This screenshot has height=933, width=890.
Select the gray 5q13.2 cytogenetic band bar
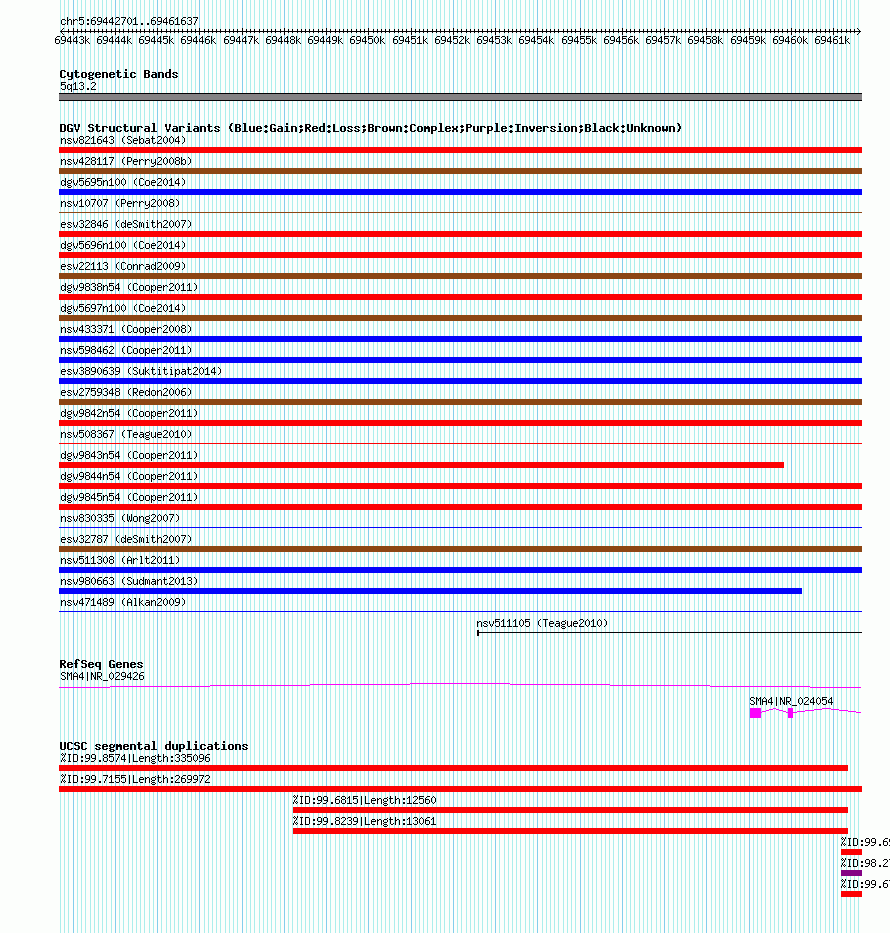pos(460,97)
